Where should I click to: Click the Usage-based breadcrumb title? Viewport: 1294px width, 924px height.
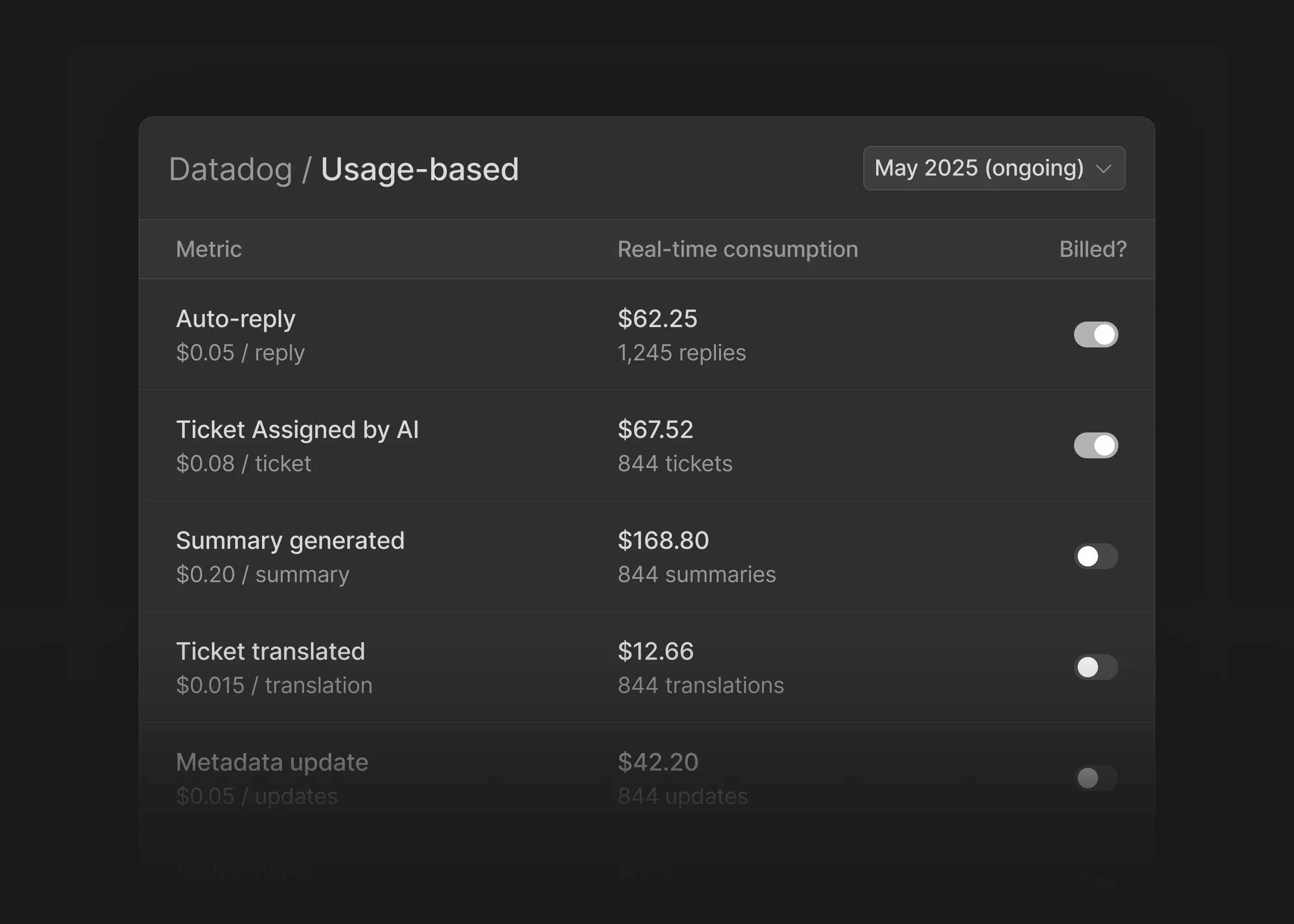tap(419, 169)
